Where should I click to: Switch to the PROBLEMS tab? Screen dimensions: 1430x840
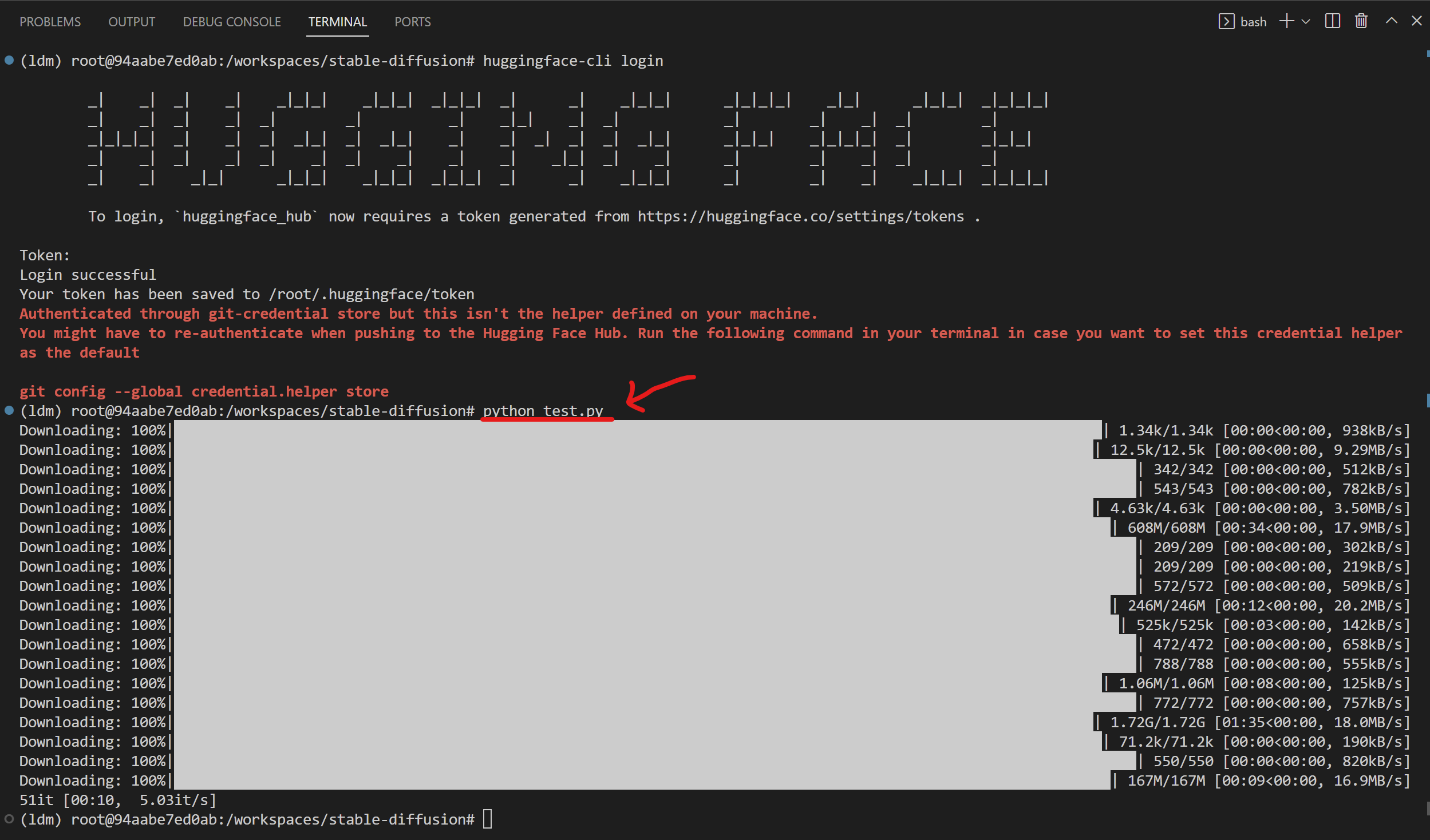(x=50, y=22)
